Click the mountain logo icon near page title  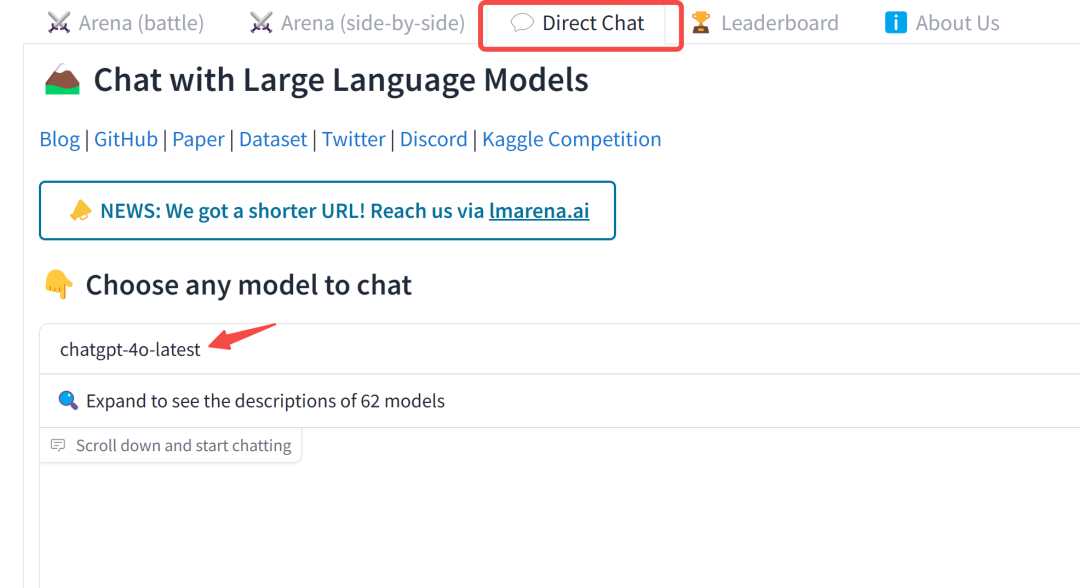(x=63, y=80)
